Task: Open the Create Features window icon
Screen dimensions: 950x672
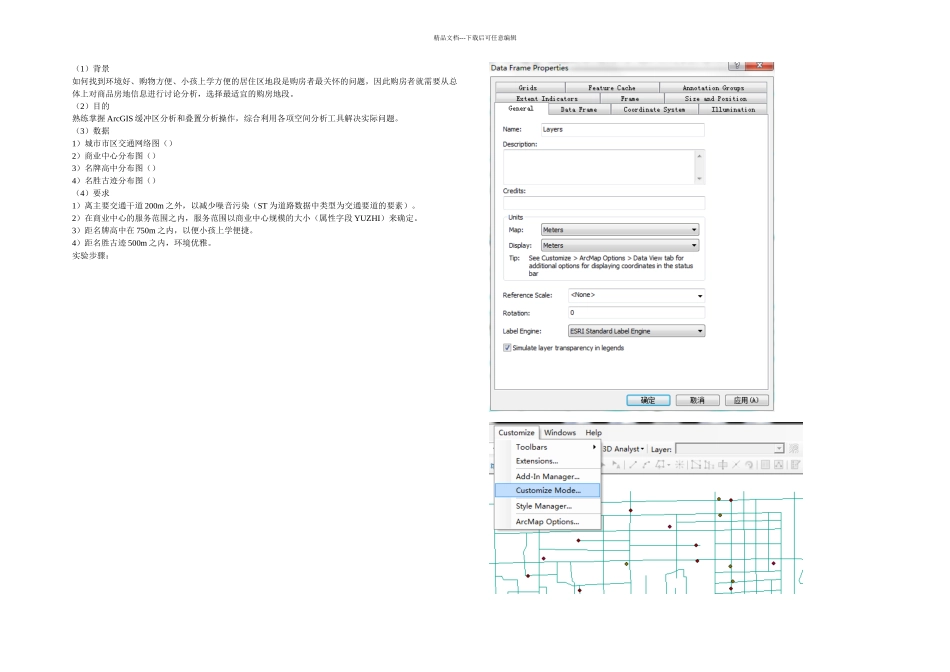Action: [796, 465]
